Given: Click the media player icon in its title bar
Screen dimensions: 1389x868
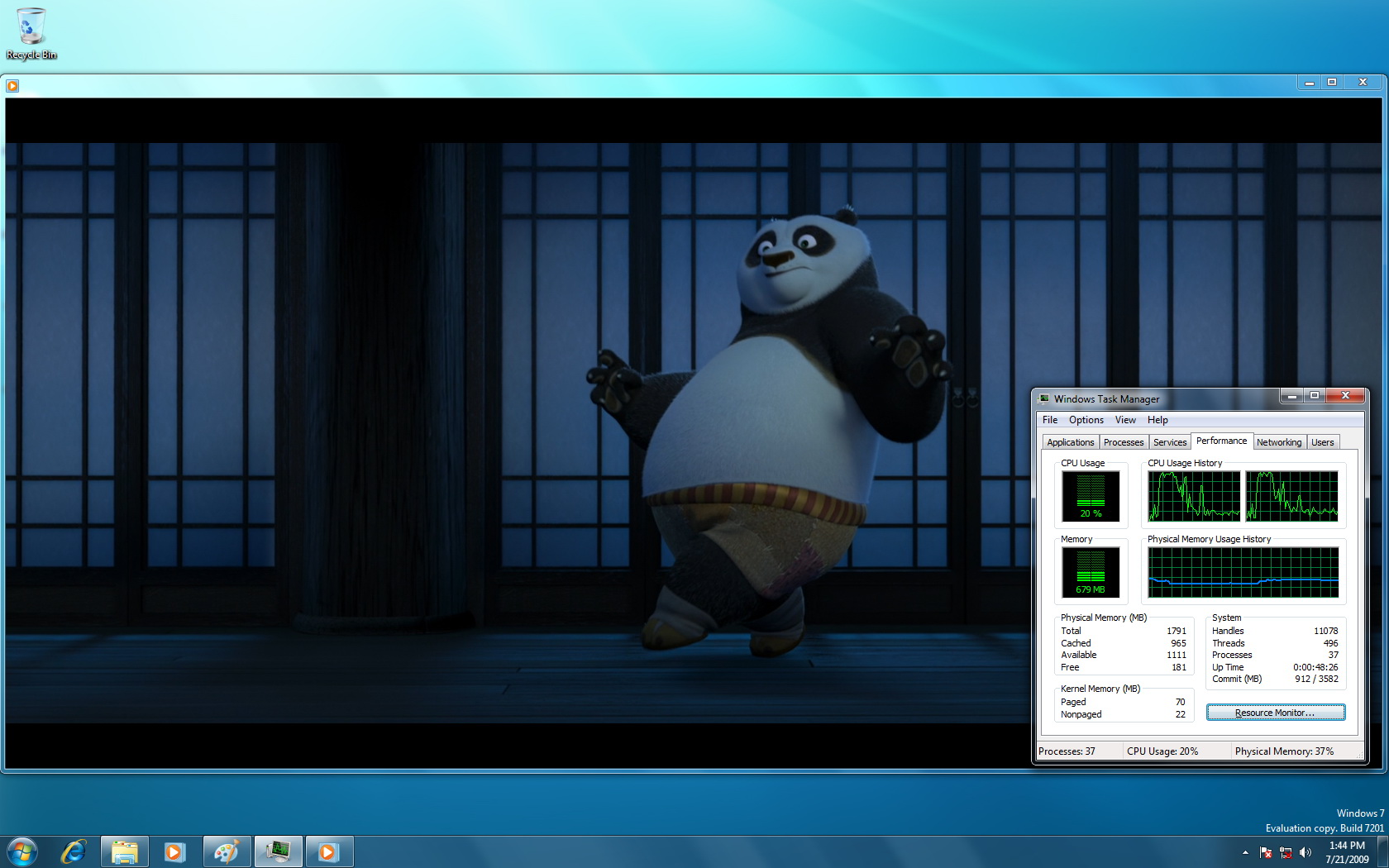Looking at the screenshot, I should click(12, 85).
